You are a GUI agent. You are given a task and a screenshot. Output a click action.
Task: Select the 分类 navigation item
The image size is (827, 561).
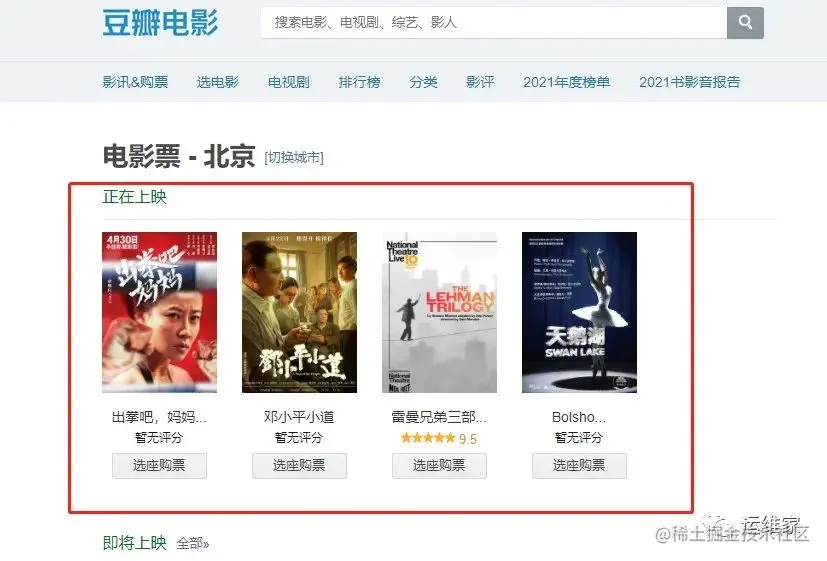pyautogui.click(x=423, y=82)
